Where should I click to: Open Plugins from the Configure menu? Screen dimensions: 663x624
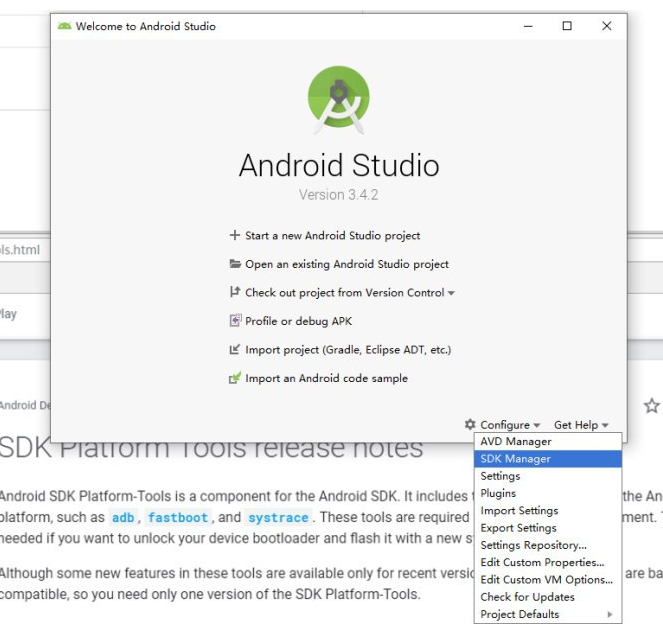(x=548, y=493)
